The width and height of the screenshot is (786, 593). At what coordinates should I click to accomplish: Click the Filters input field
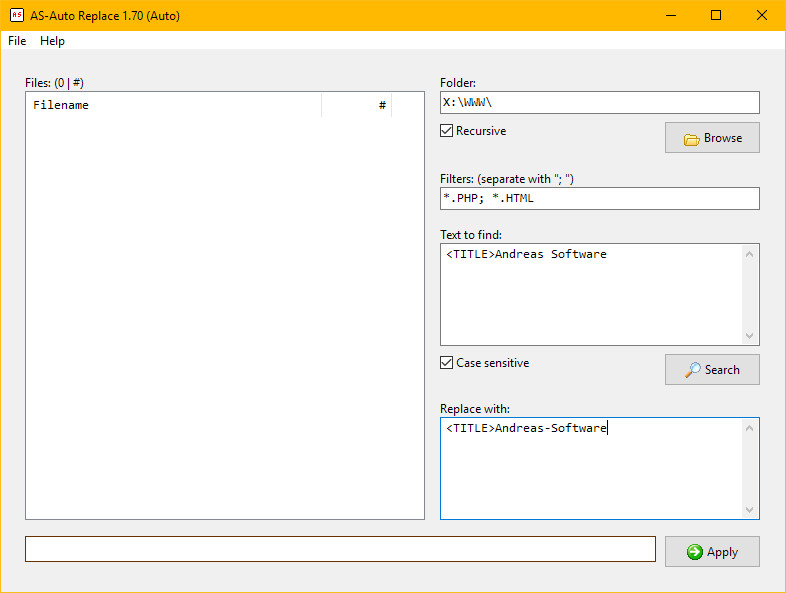click(x=600, y=199)
